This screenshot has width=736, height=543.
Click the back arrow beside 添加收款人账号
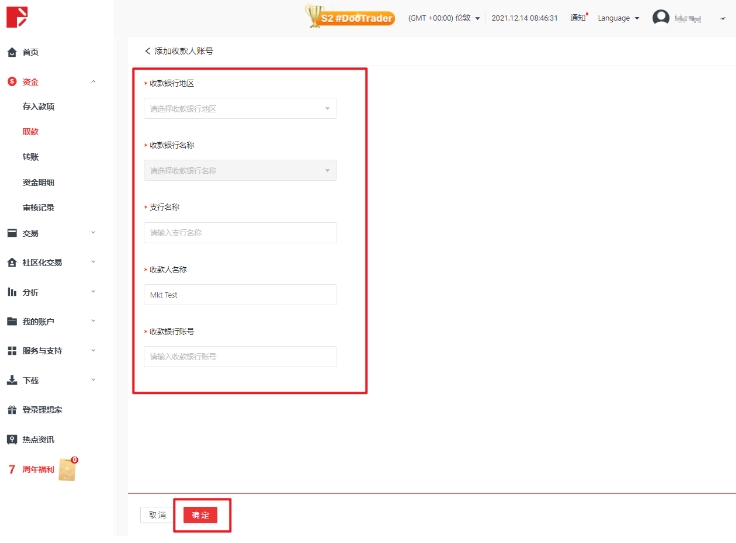click(148, 50)
